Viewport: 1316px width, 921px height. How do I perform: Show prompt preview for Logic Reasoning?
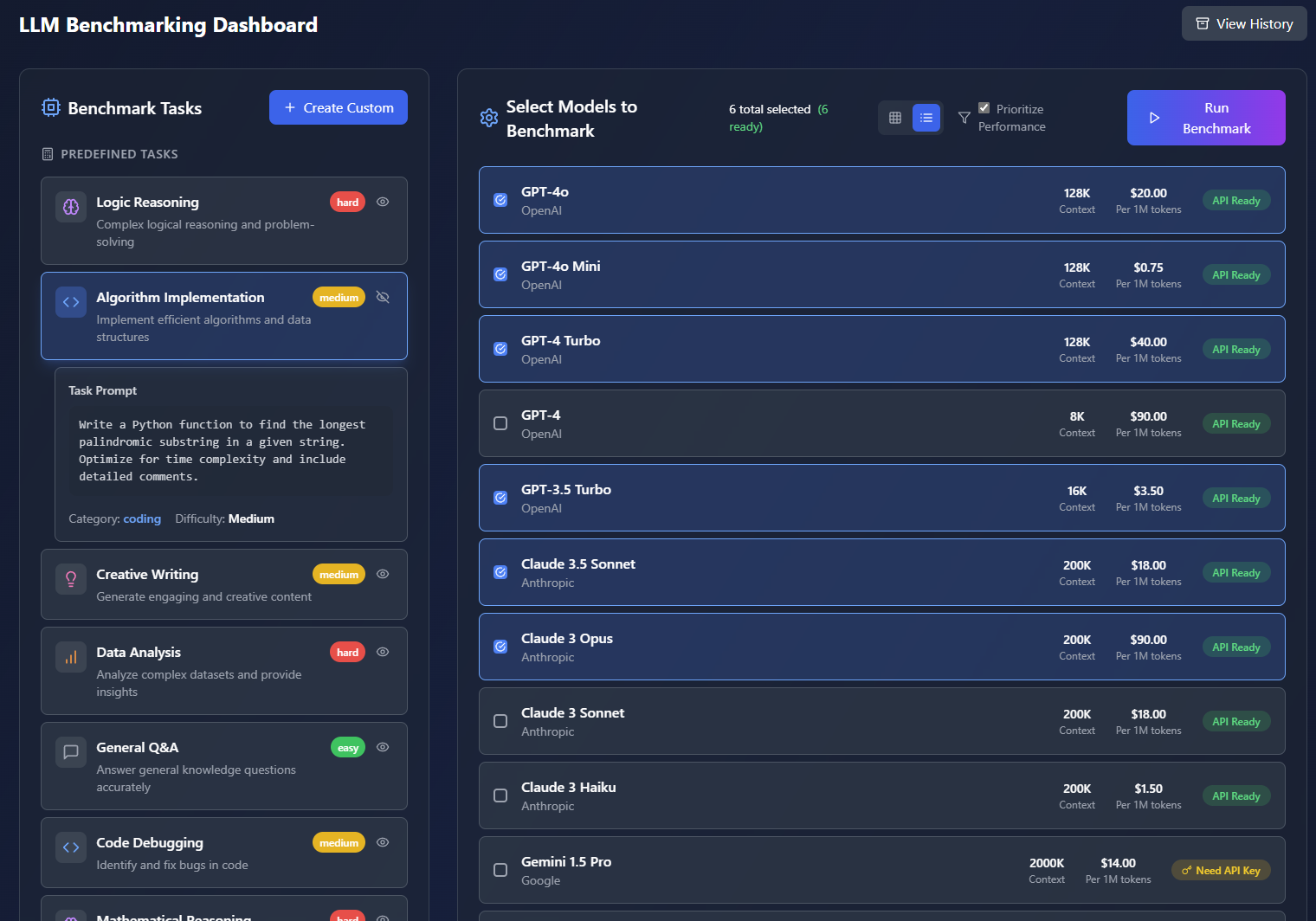[383, 202]
